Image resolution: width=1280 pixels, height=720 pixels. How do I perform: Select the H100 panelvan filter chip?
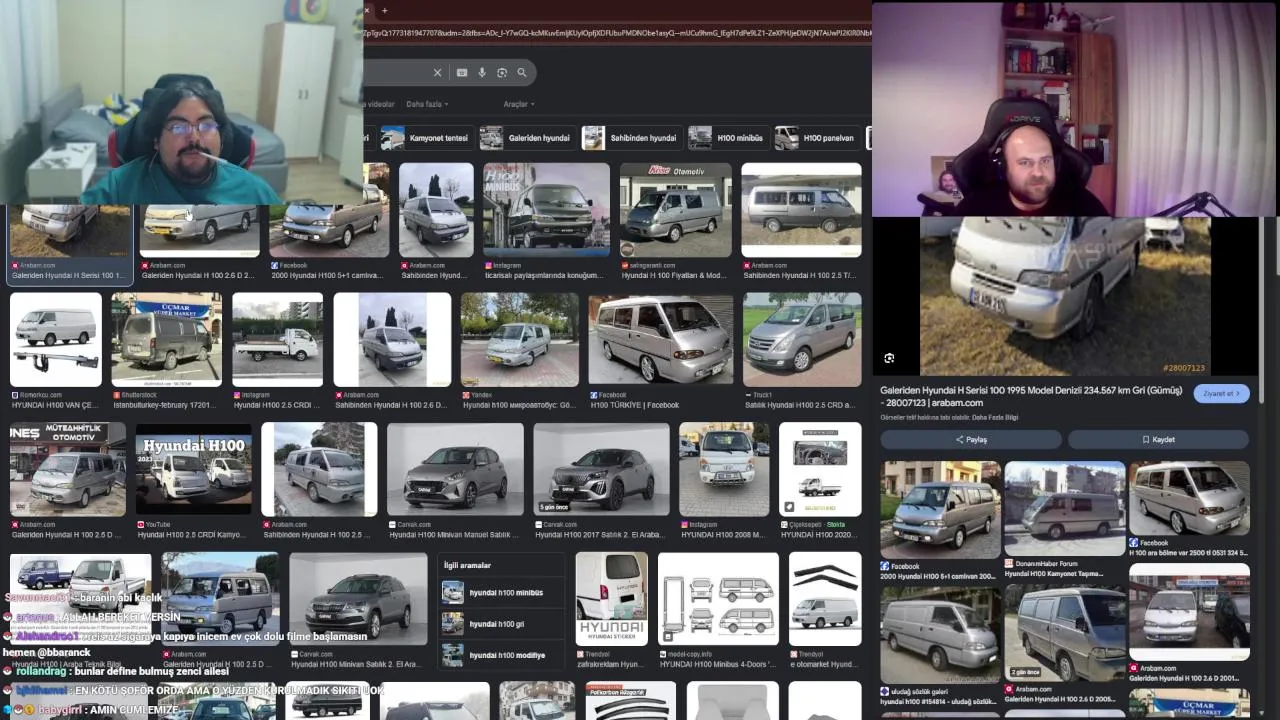[816, 138]
